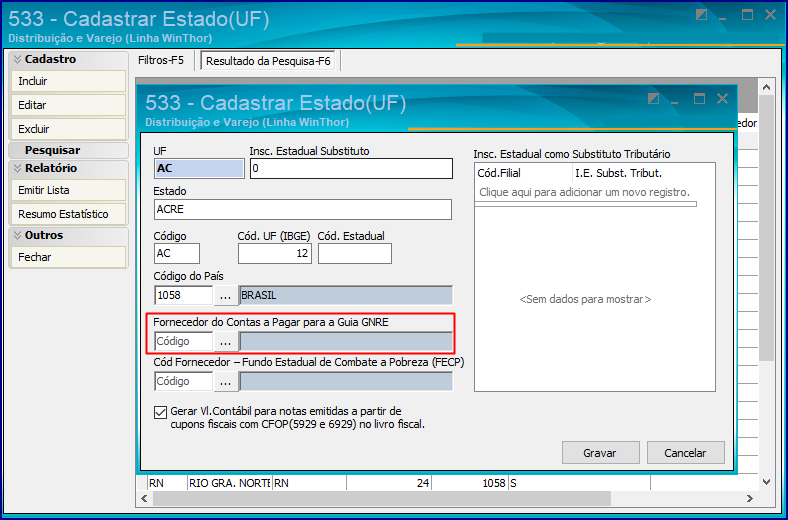788x520 pixels.
Task: Click the Estado field showing ACRE
Action: (x=303, y=210)
